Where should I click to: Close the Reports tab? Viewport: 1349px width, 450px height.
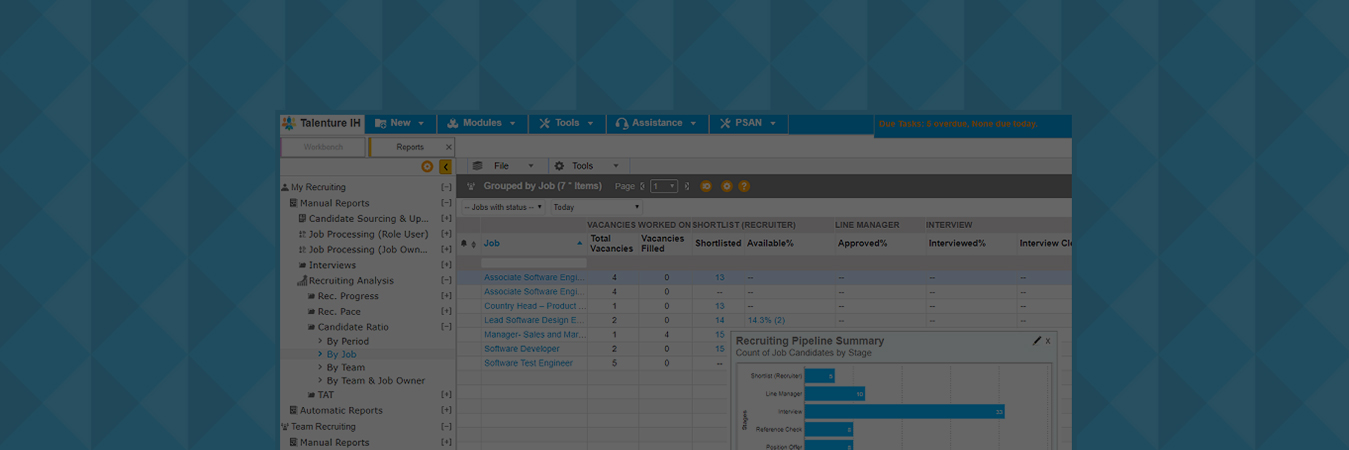point(448,147)
